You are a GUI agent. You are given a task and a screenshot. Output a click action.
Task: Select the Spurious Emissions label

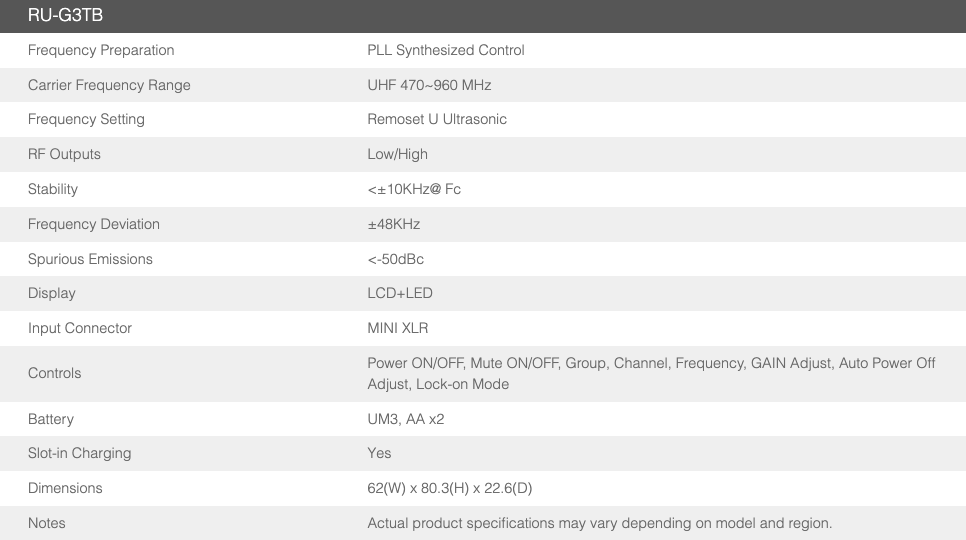click(90, 259)
